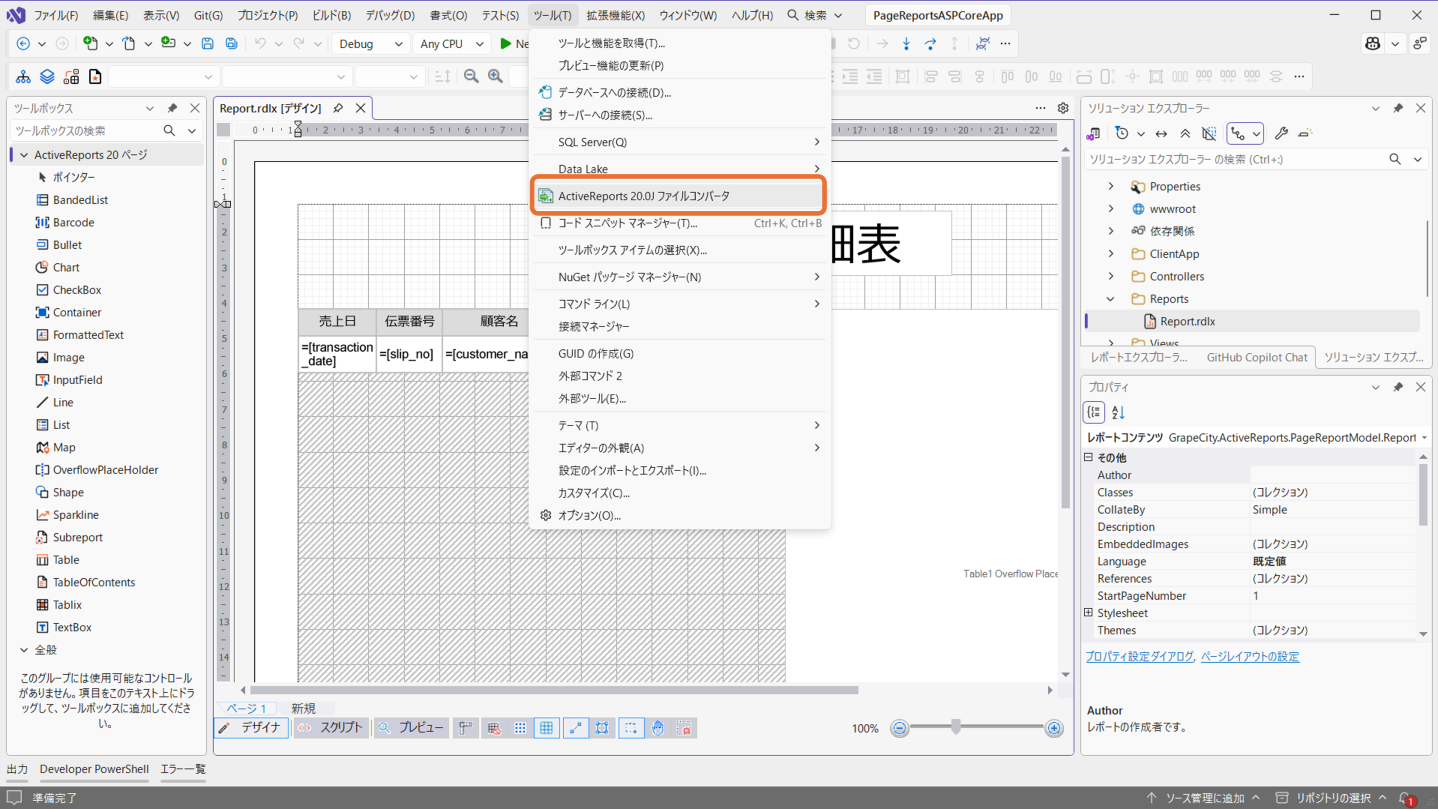The width and height of the screenshot is (1438, 809).
Task: Click the pending changes filter clock icon
Action: point(1122,133)
